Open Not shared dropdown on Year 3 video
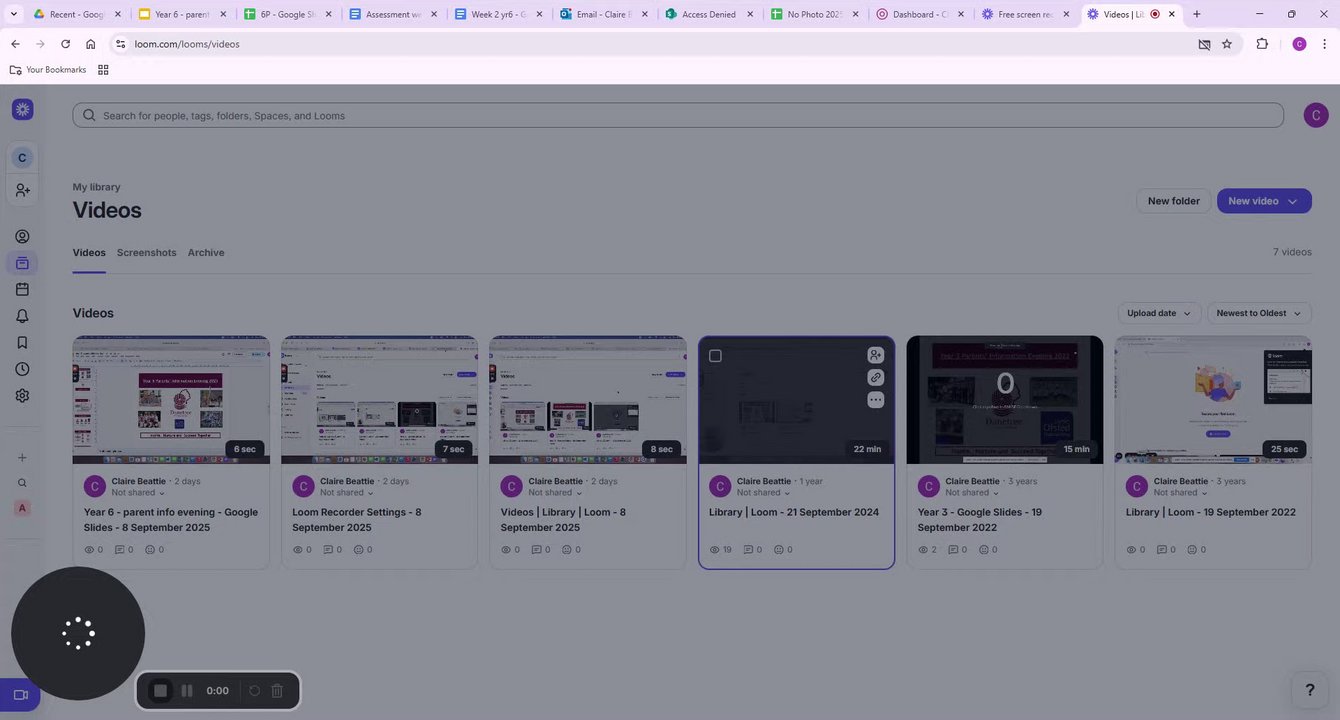Image resolution: width=1340 pixels, height=720 pixels. point(972,493)
